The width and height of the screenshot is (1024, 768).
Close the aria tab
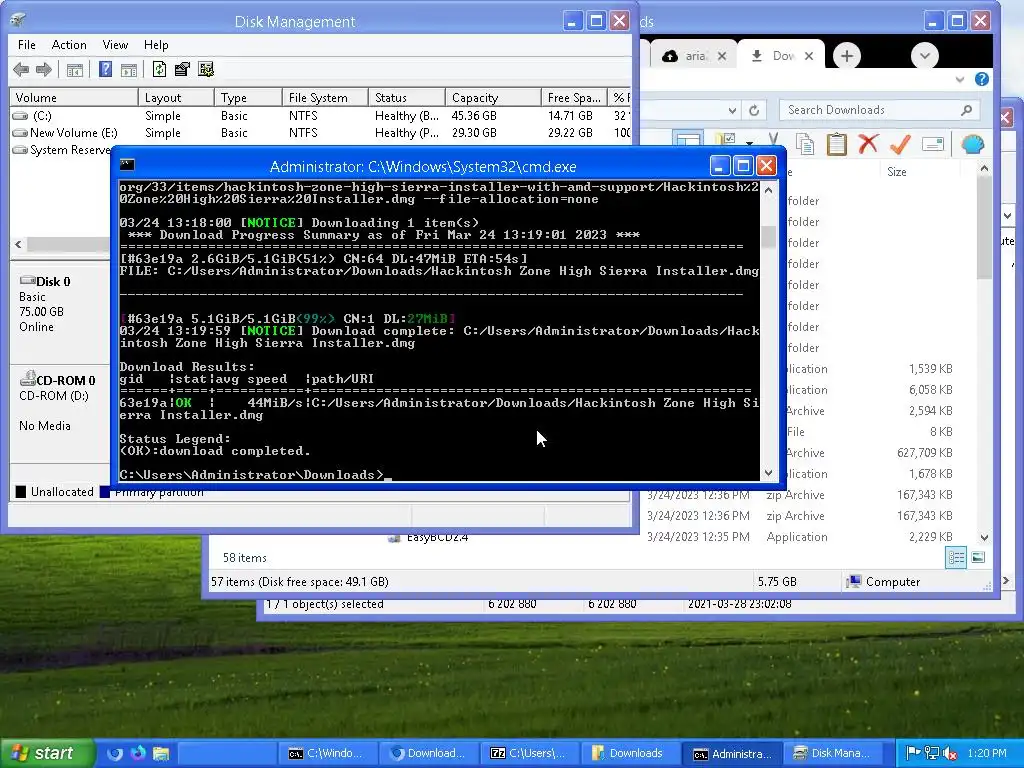(722, 56)
